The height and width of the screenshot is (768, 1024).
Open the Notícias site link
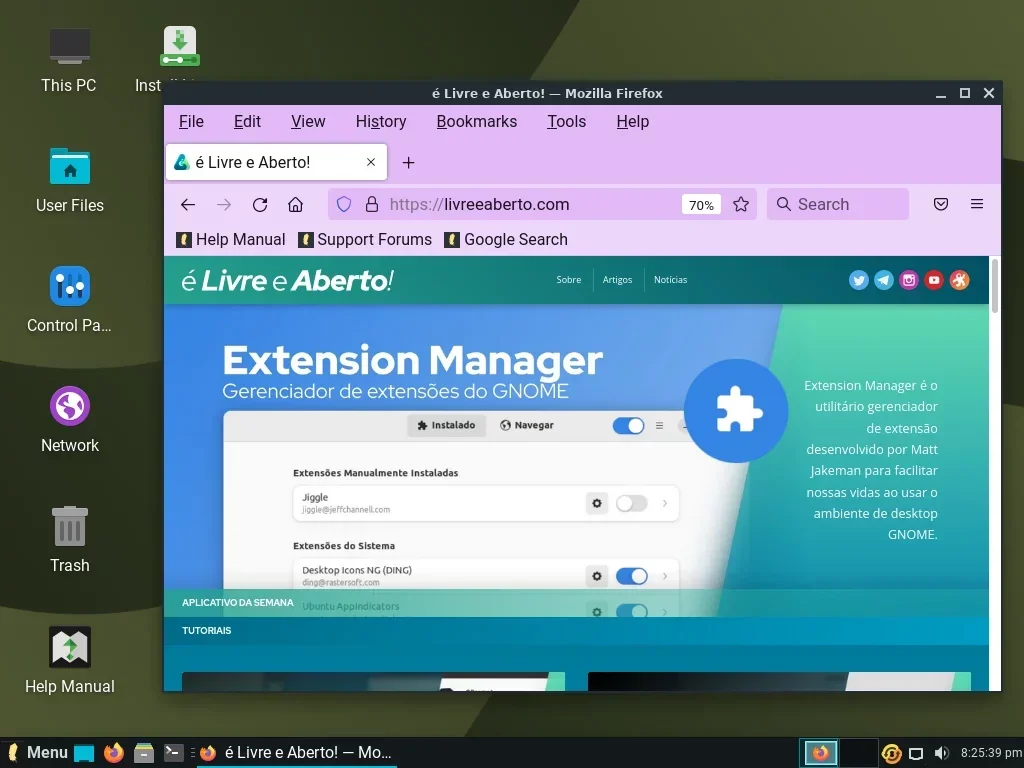671,280
